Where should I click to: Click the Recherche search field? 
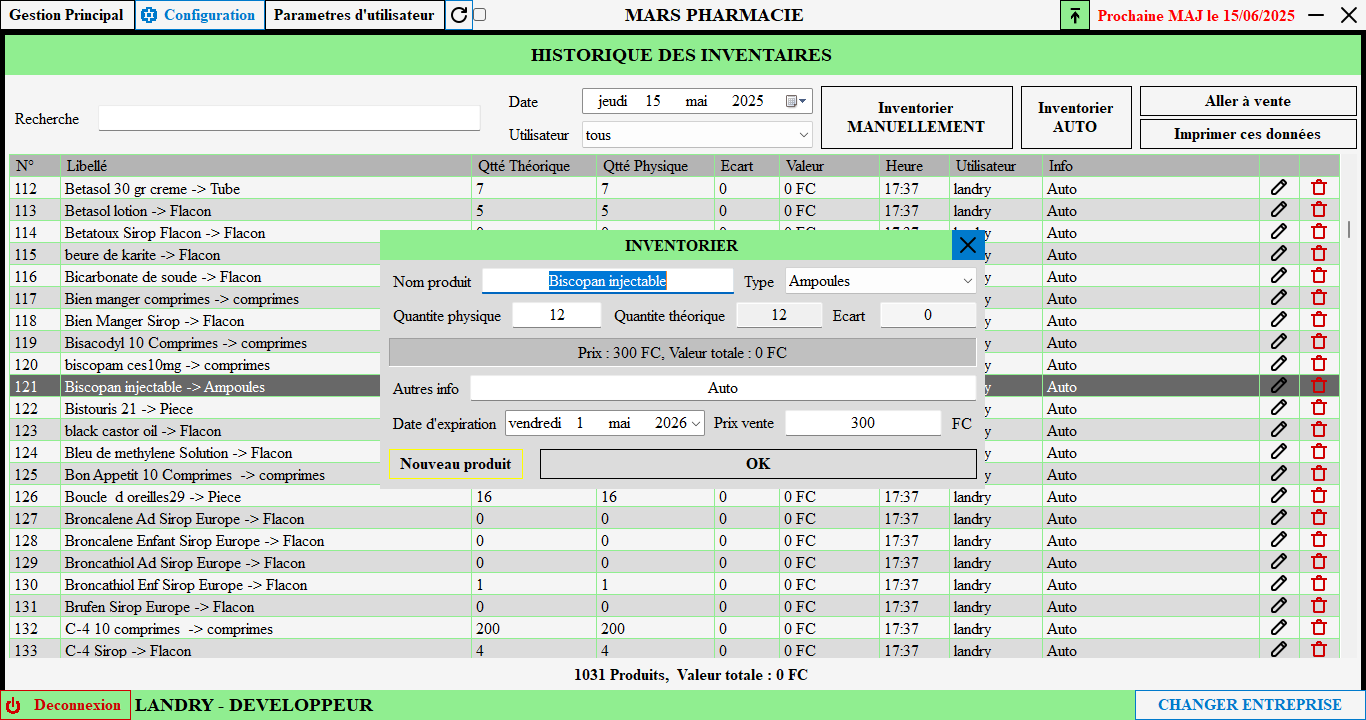(289, 118)
